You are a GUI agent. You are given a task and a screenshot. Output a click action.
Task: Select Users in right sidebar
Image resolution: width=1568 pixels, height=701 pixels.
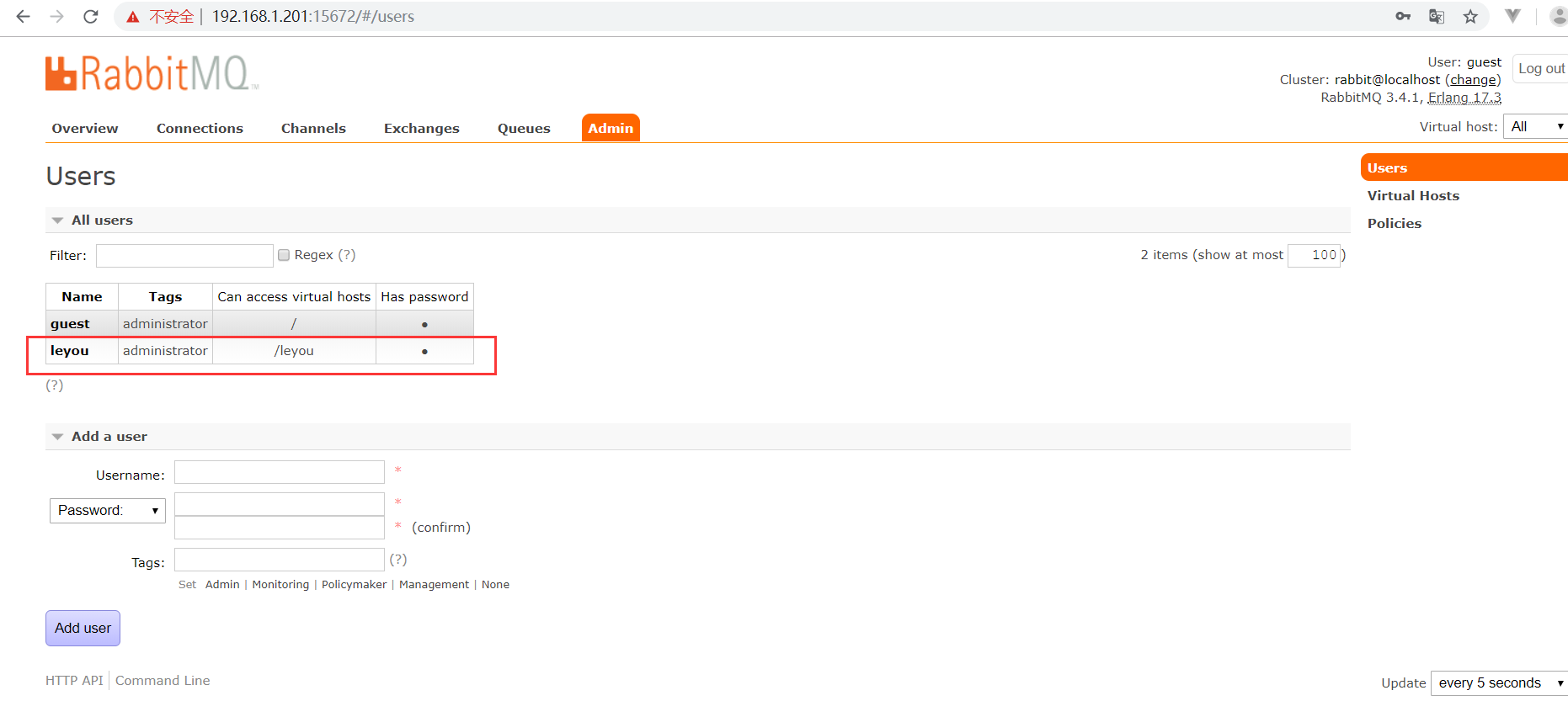[1464, 167]
